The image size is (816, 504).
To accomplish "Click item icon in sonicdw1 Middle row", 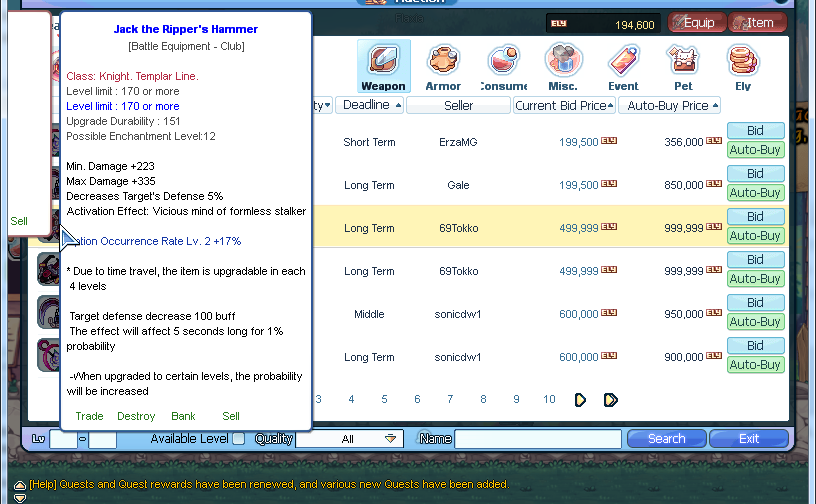I will tap(48, 313).
